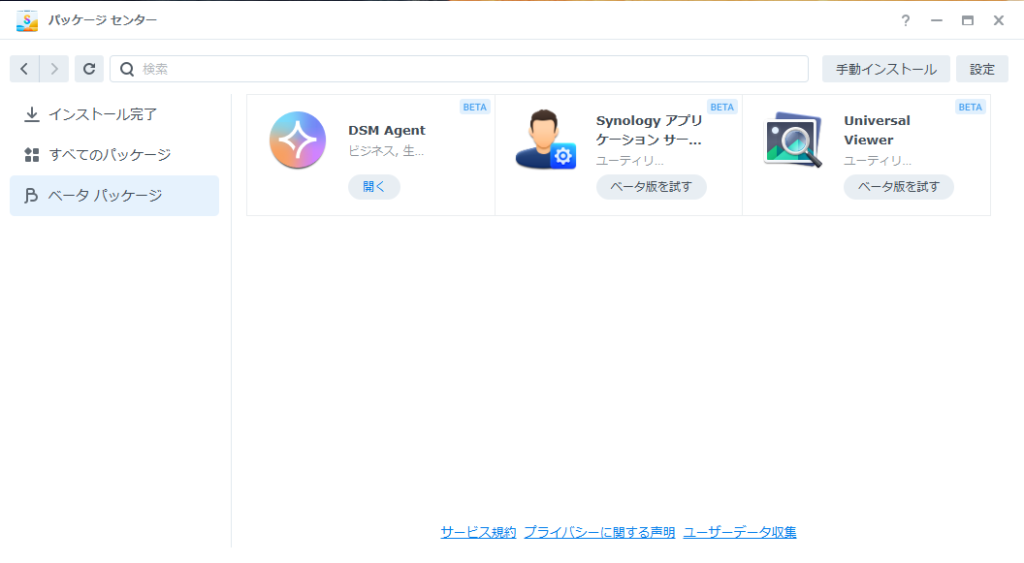The width and height of the screenshot is (1024, 563).
Task: Open Synology アプリケーション サー... title
Action: point(649,130)
